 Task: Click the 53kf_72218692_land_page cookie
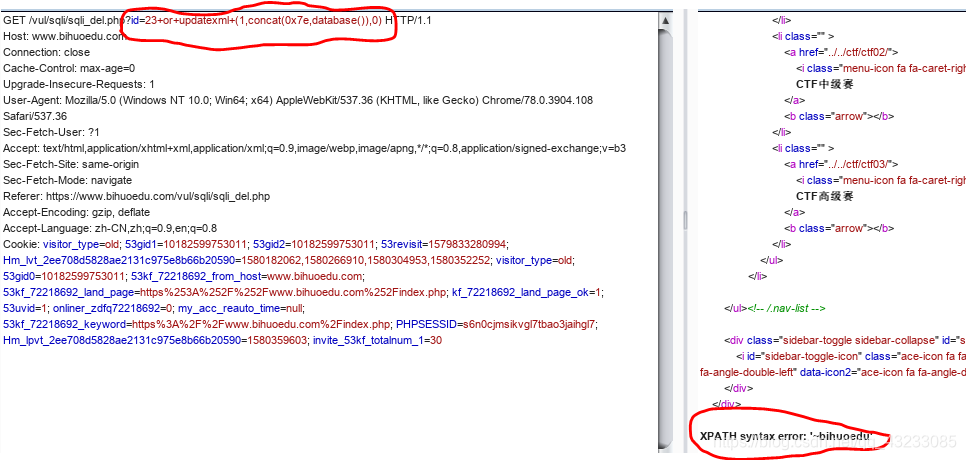click(224, 293)
